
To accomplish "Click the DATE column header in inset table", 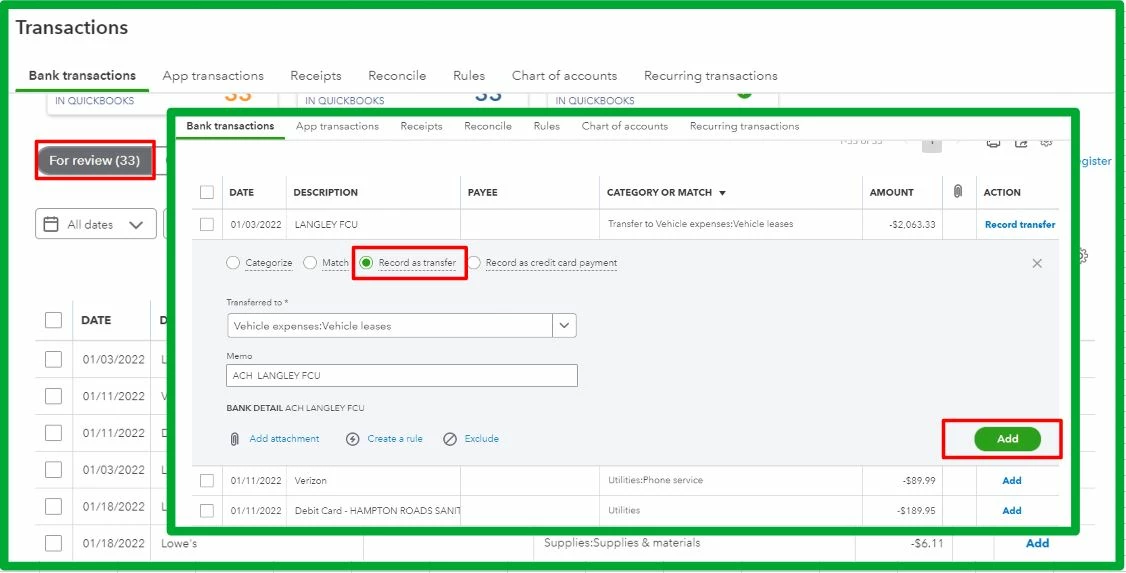I will 241,192.
